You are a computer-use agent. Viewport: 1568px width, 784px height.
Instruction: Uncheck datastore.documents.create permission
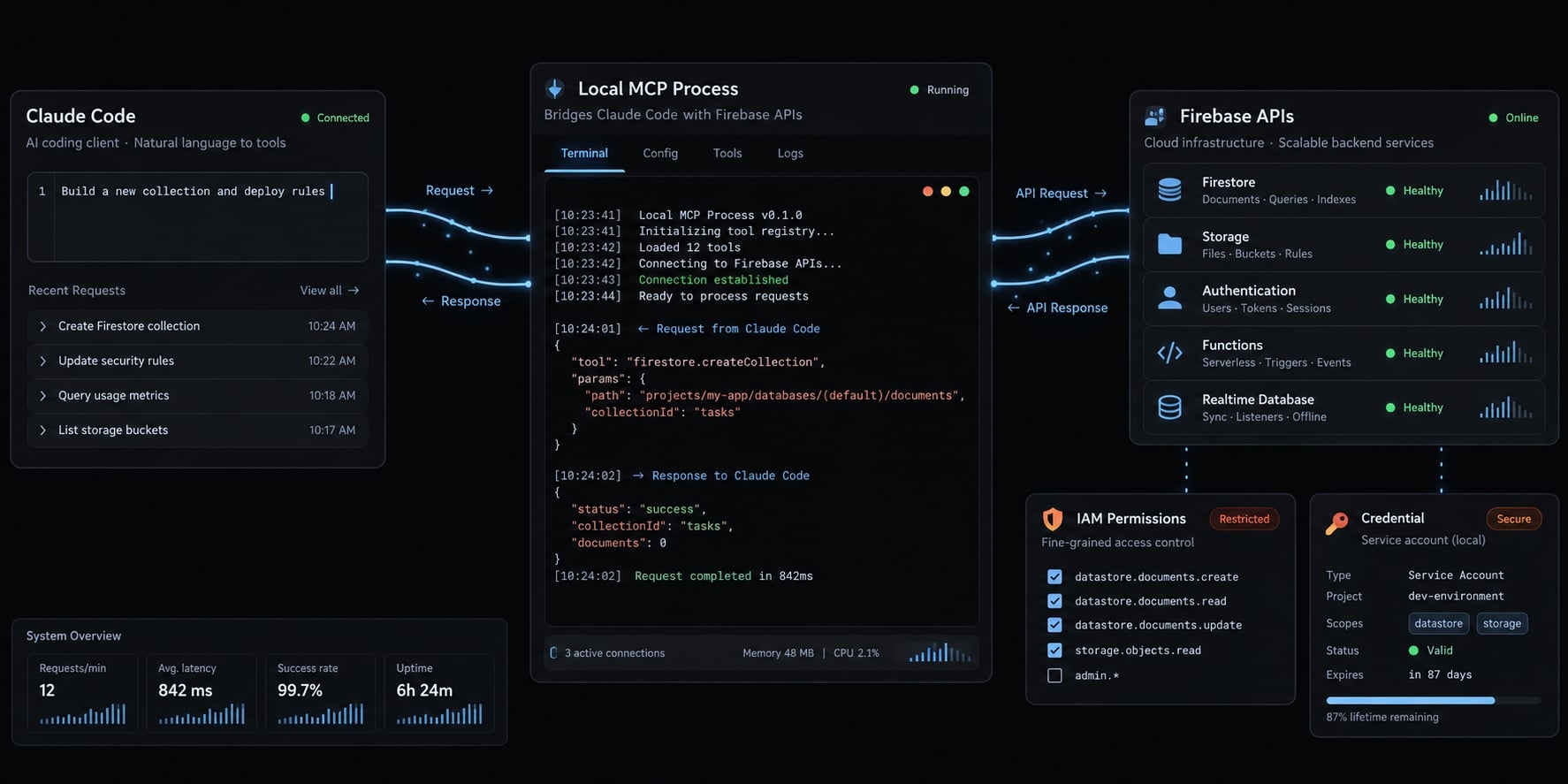[x=1054, y=576]
